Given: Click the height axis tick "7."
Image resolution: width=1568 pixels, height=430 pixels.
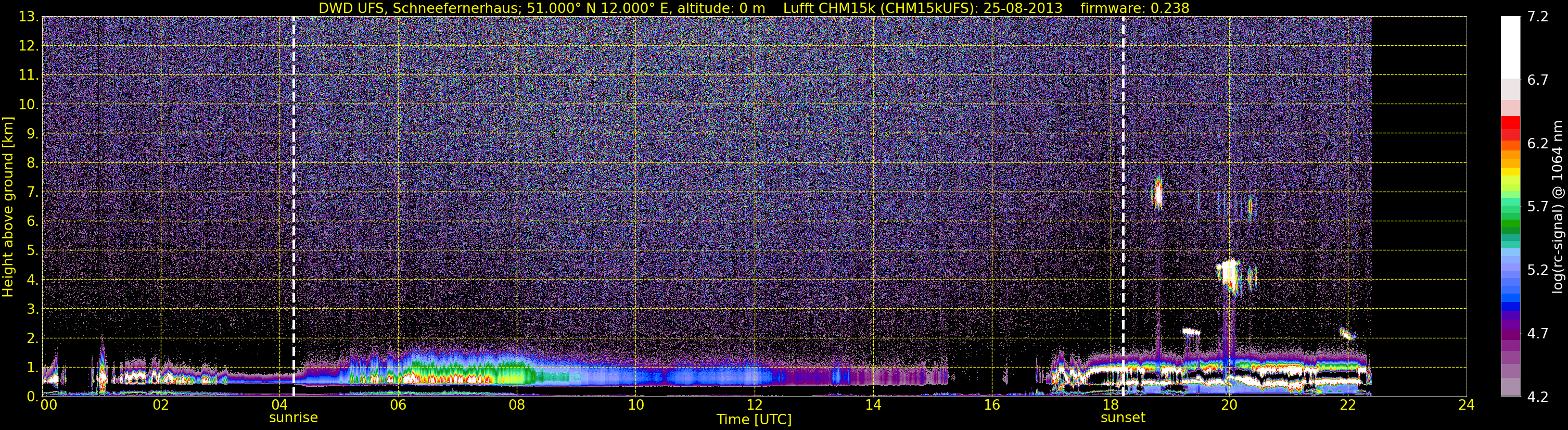Looking at the screenshot, I should click(x=32, y=193).
